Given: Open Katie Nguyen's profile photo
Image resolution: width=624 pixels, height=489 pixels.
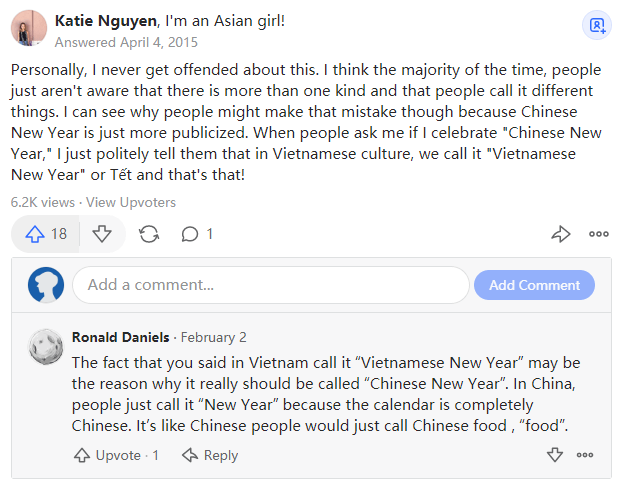Looking at the screenshot, I should [29, 29].
